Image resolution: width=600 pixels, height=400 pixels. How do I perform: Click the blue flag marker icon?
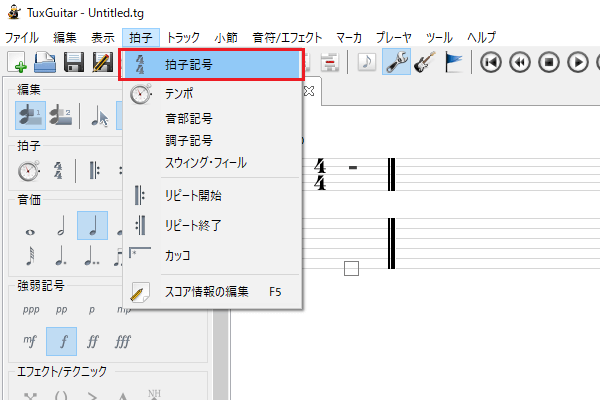(x=453, y=63)
